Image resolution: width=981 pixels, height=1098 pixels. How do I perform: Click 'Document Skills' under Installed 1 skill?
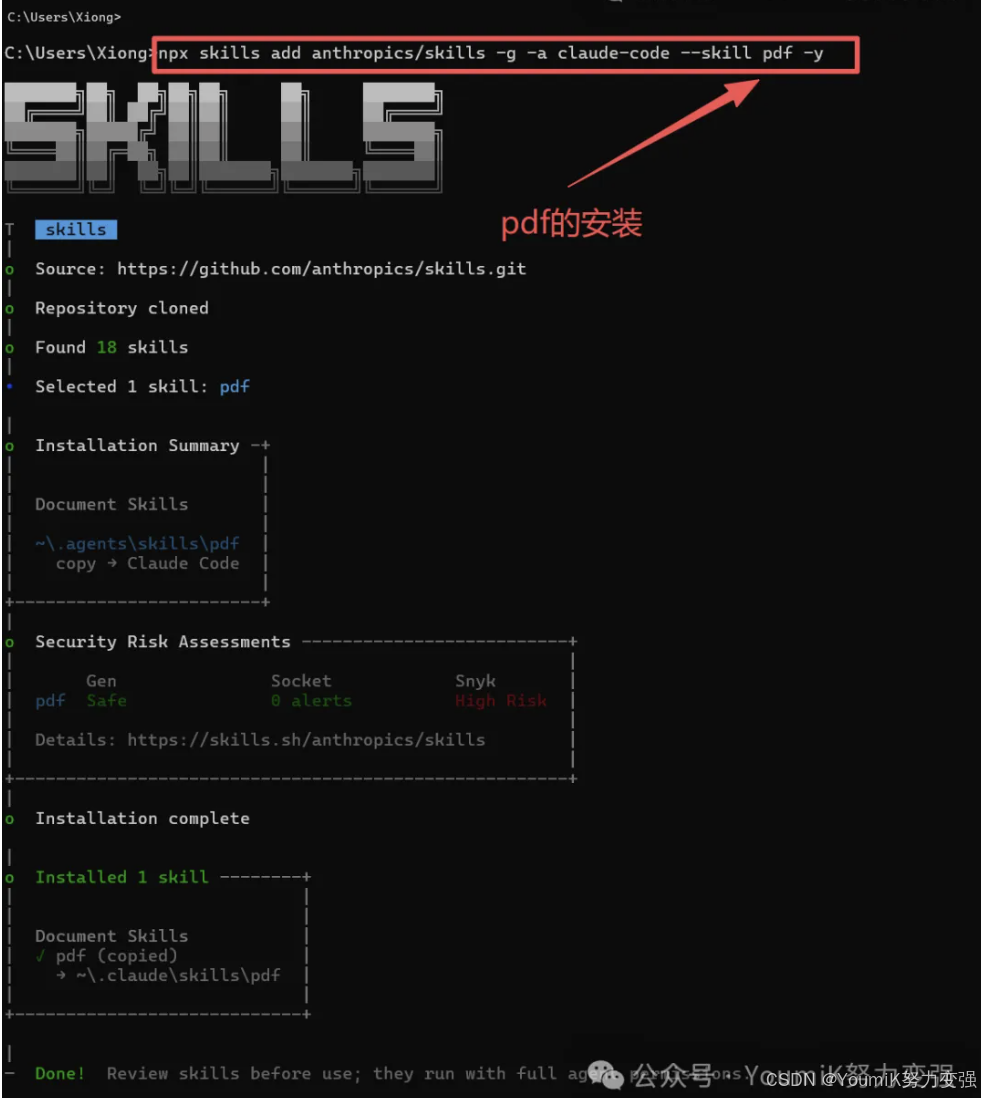click(x=111, y=936)
